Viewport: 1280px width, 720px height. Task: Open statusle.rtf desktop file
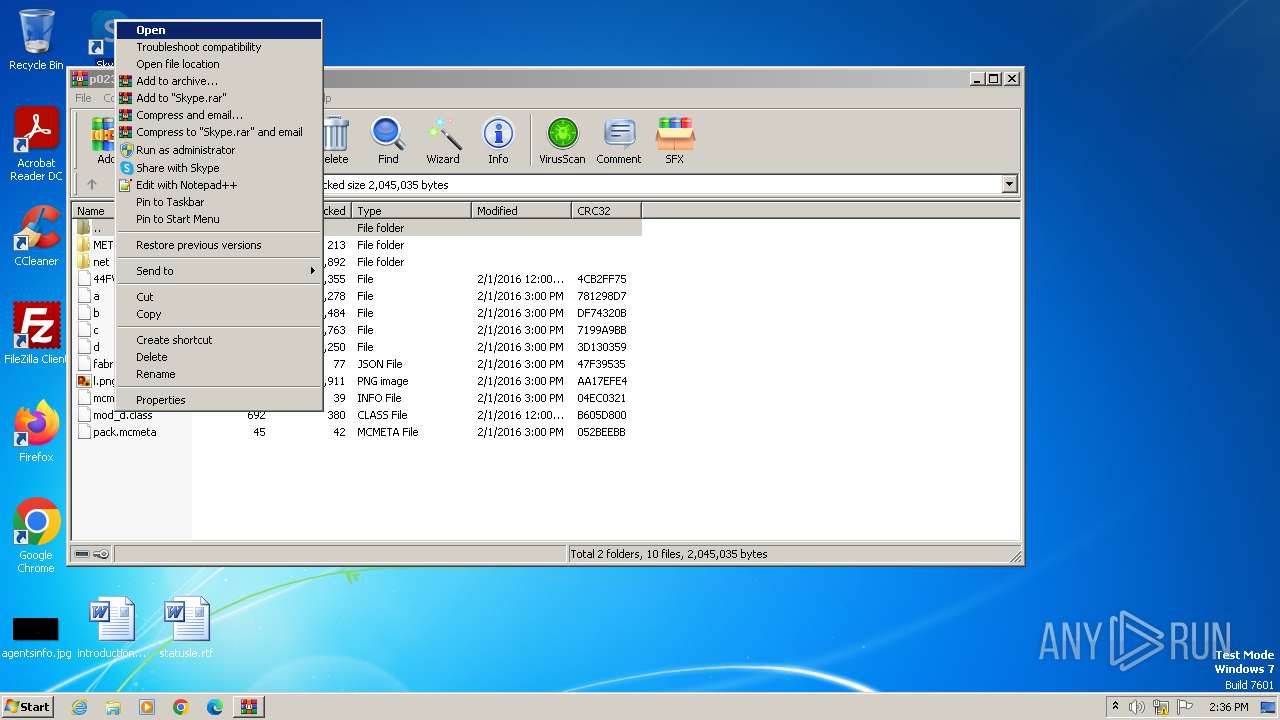(187, 628)
